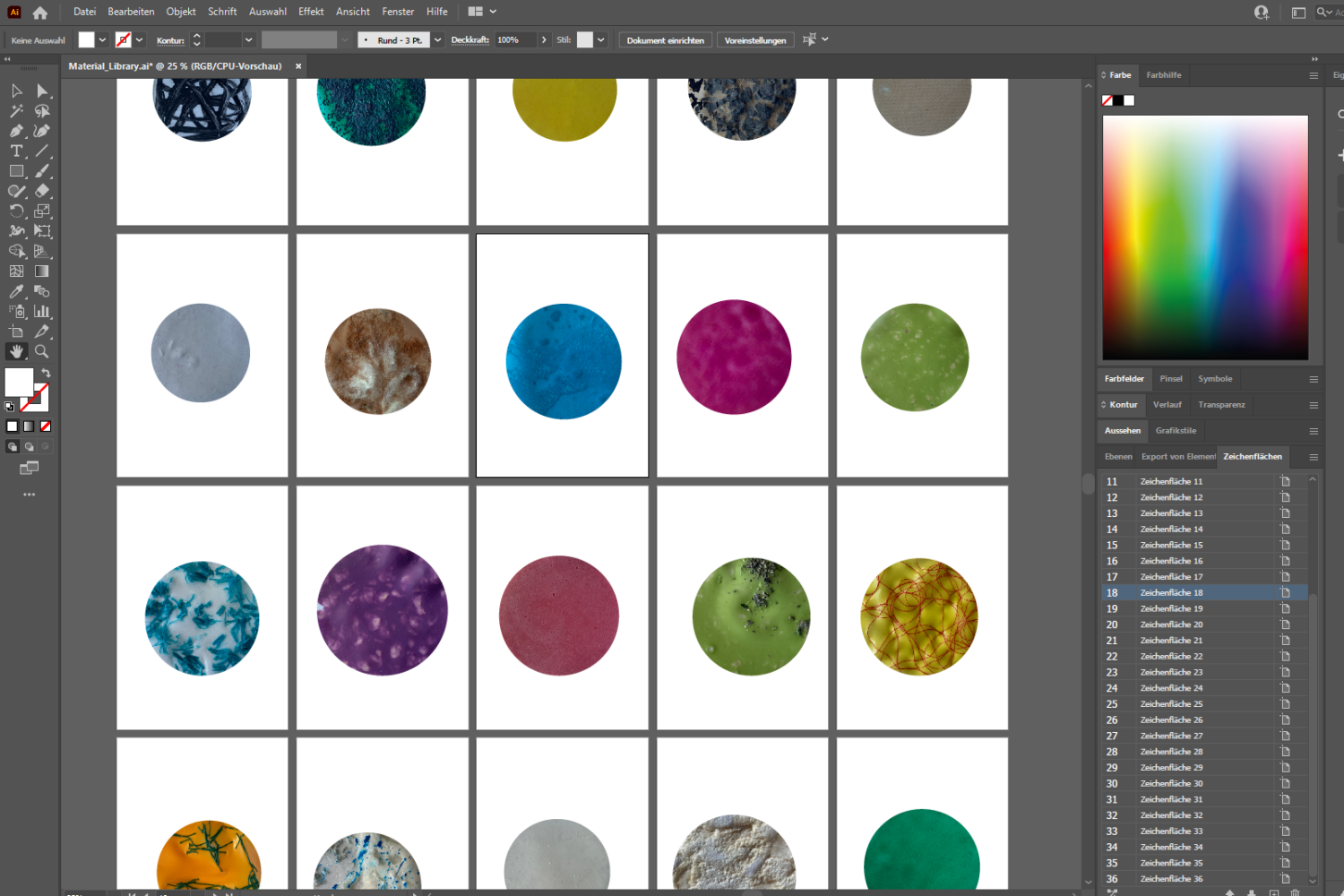Select the Eyedropper tool
Screen dimensions: 1344x896
tap(16, 291)
